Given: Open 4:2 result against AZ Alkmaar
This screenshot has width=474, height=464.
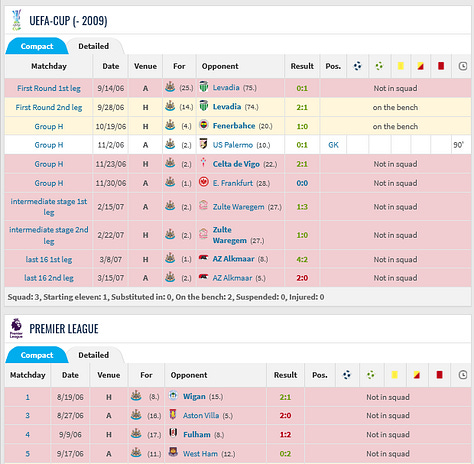Looking at the screenshot, I should tap(302, 259).
